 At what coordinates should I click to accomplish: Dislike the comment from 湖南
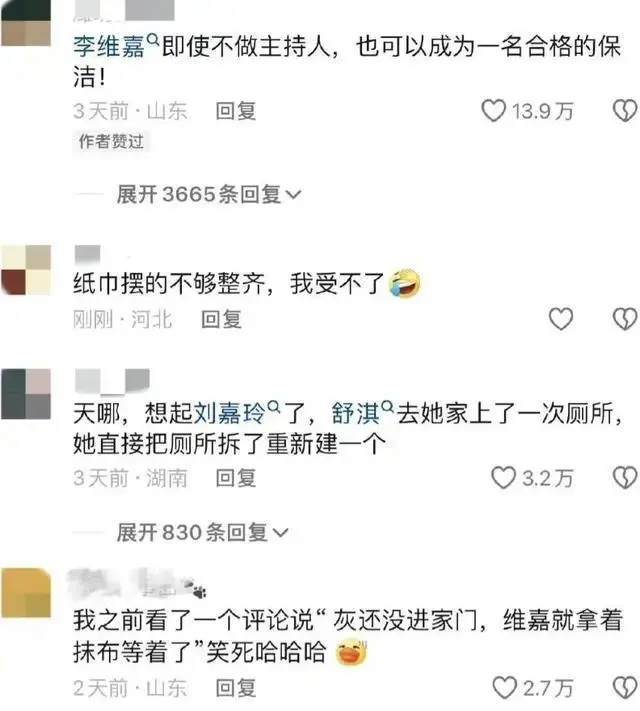coord(625,478)
